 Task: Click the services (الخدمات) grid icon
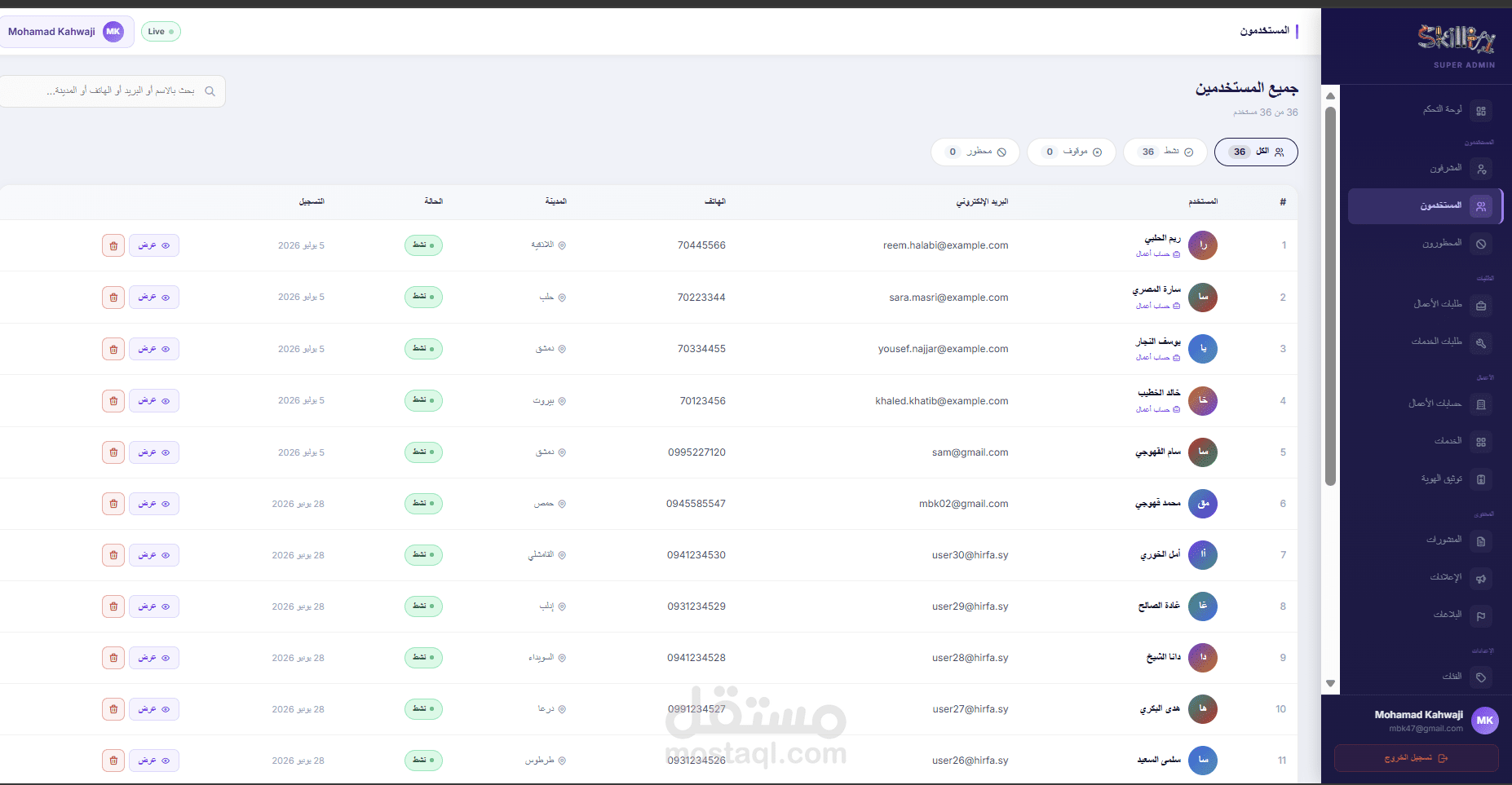(x=1481, y=442)
